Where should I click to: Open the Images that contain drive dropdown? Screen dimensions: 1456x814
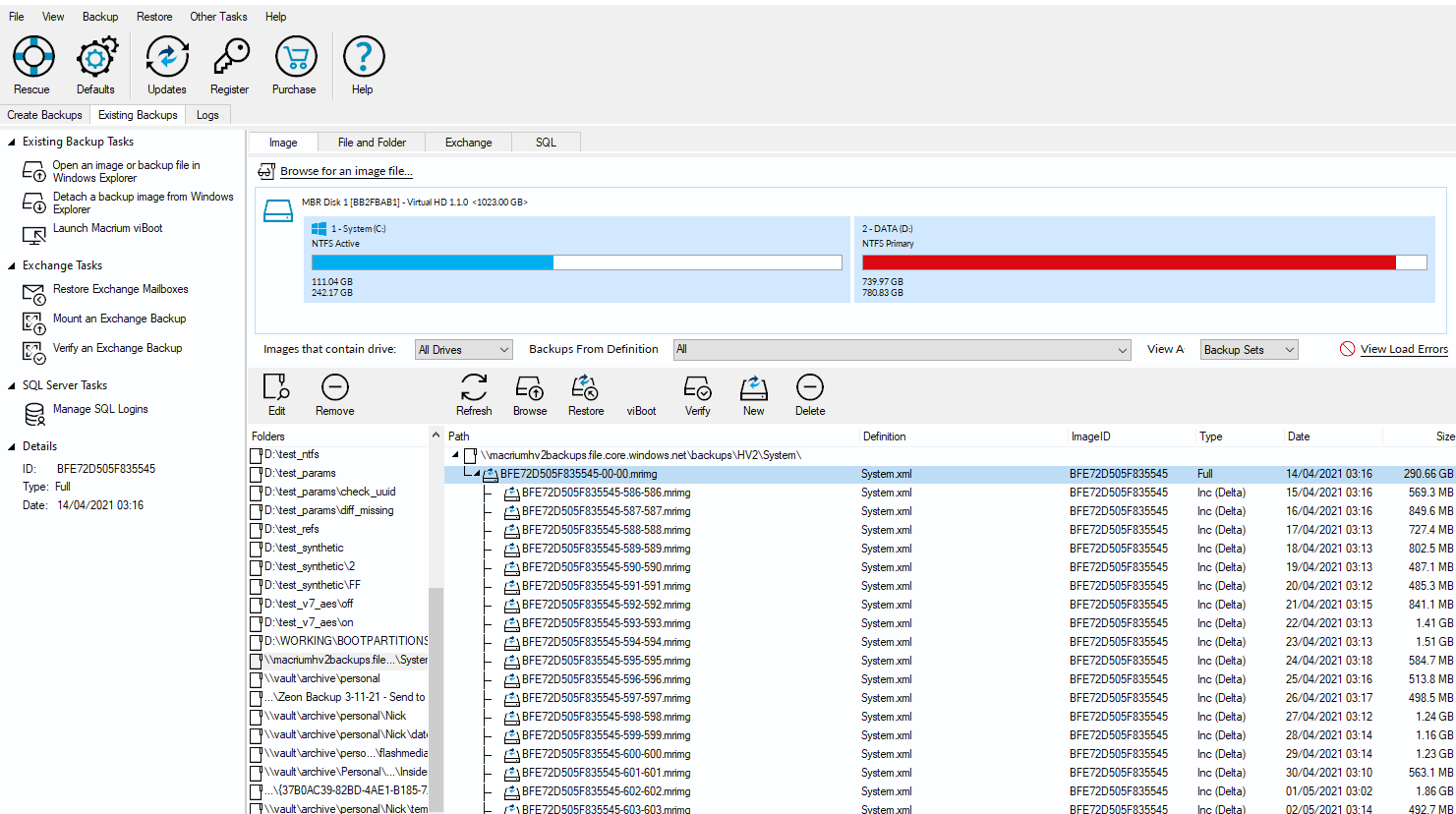463,349
